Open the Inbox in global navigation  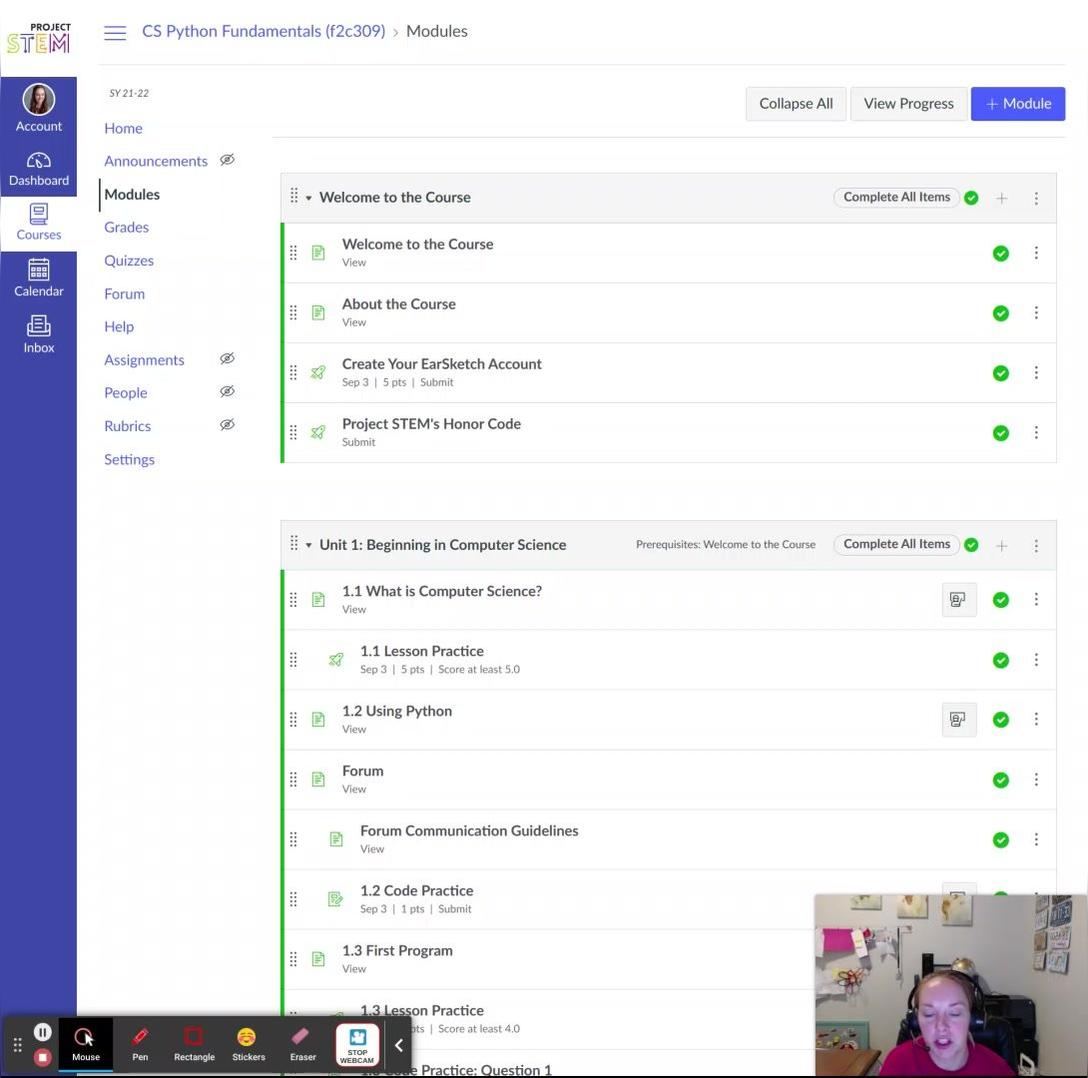39,334
